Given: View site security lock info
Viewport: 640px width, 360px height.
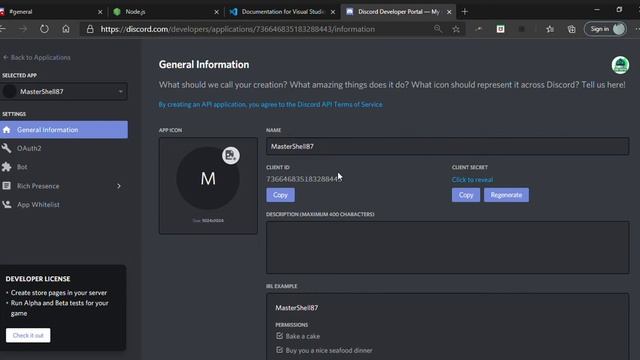Looking at the screenshot, I should click(90, 29).
